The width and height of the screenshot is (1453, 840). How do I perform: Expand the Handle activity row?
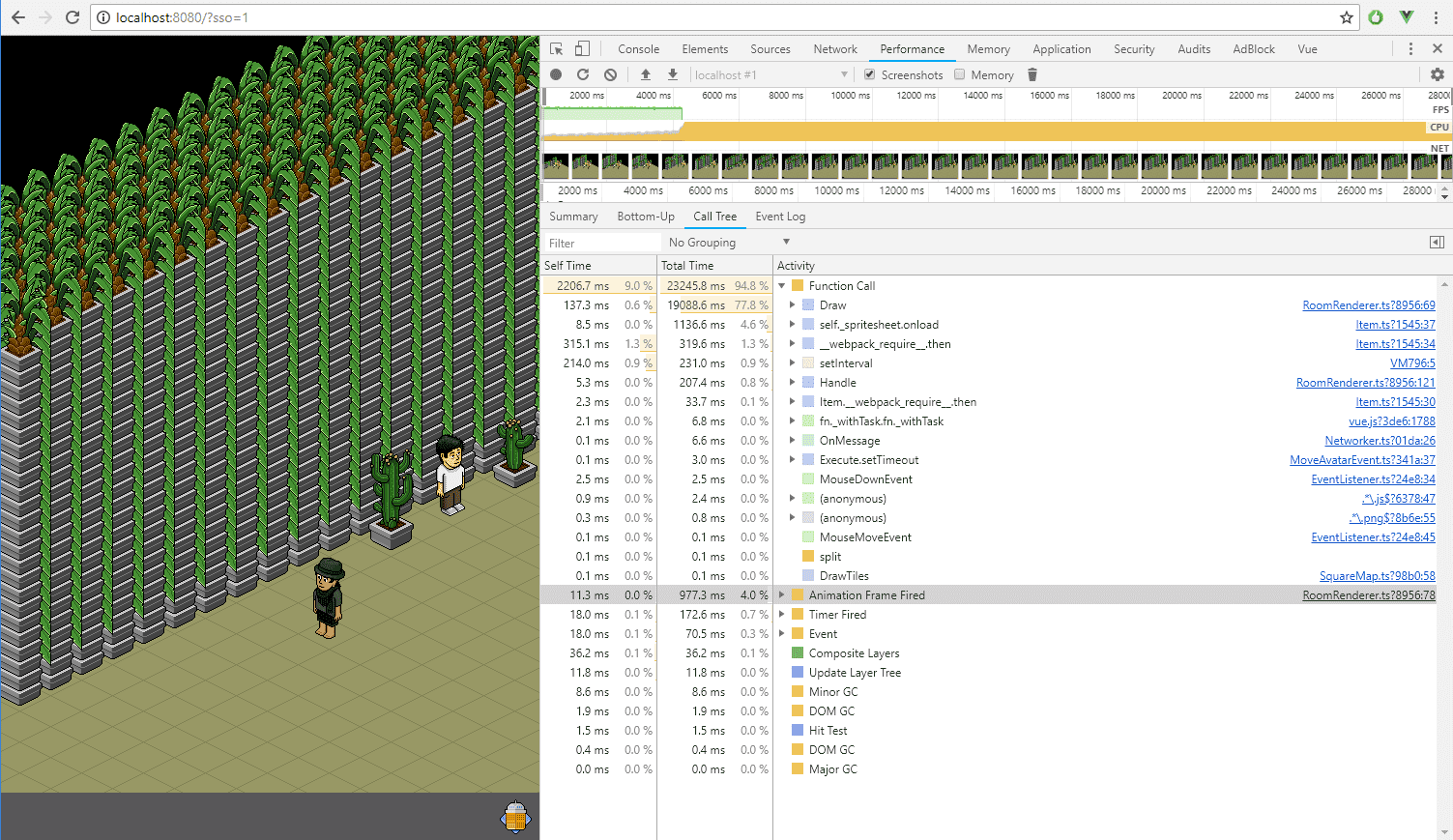[x=793, y=383]
